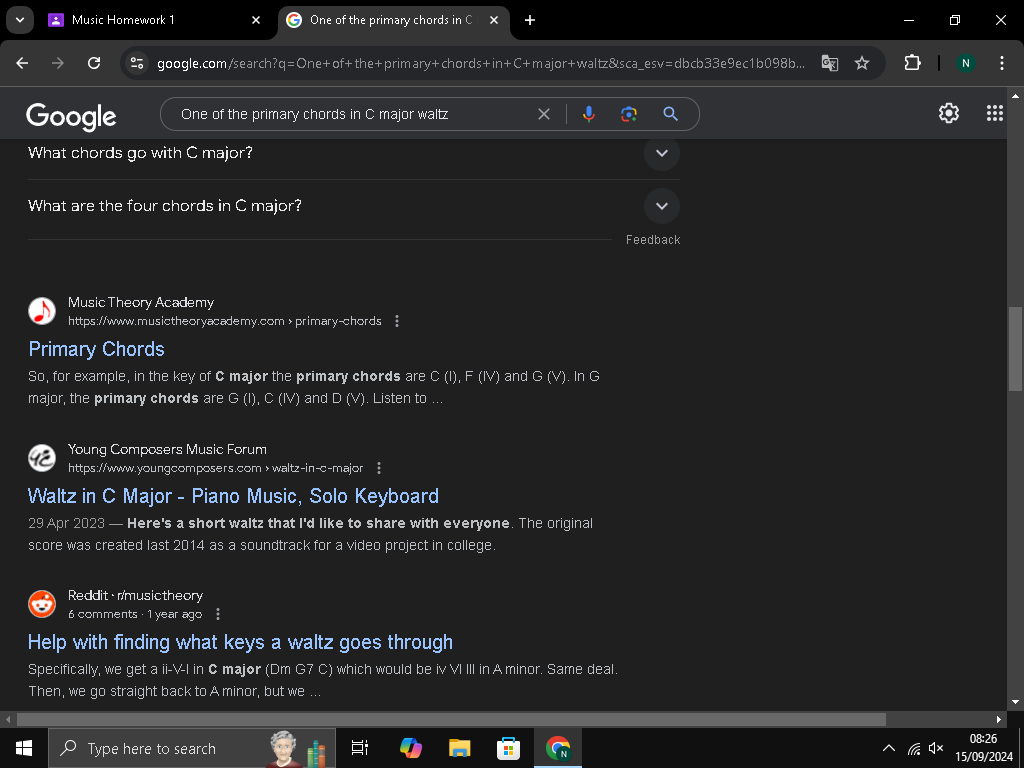This screenshot has height=768, width=1024.
Task: Click the 'Music Theory Academy' source name
Action: (x=141, y=302)
